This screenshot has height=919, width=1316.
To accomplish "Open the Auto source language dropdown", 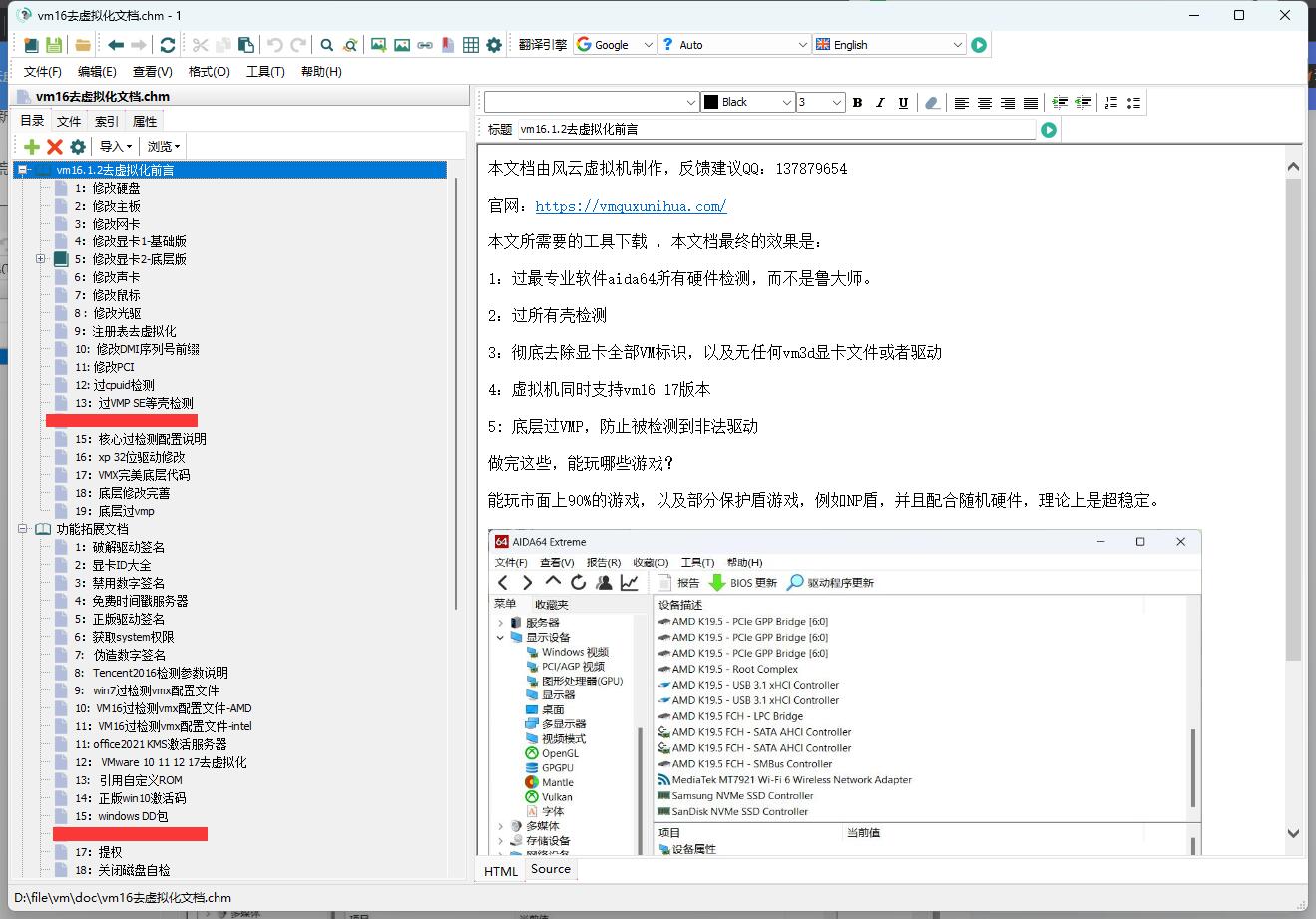I will point(734,45).
